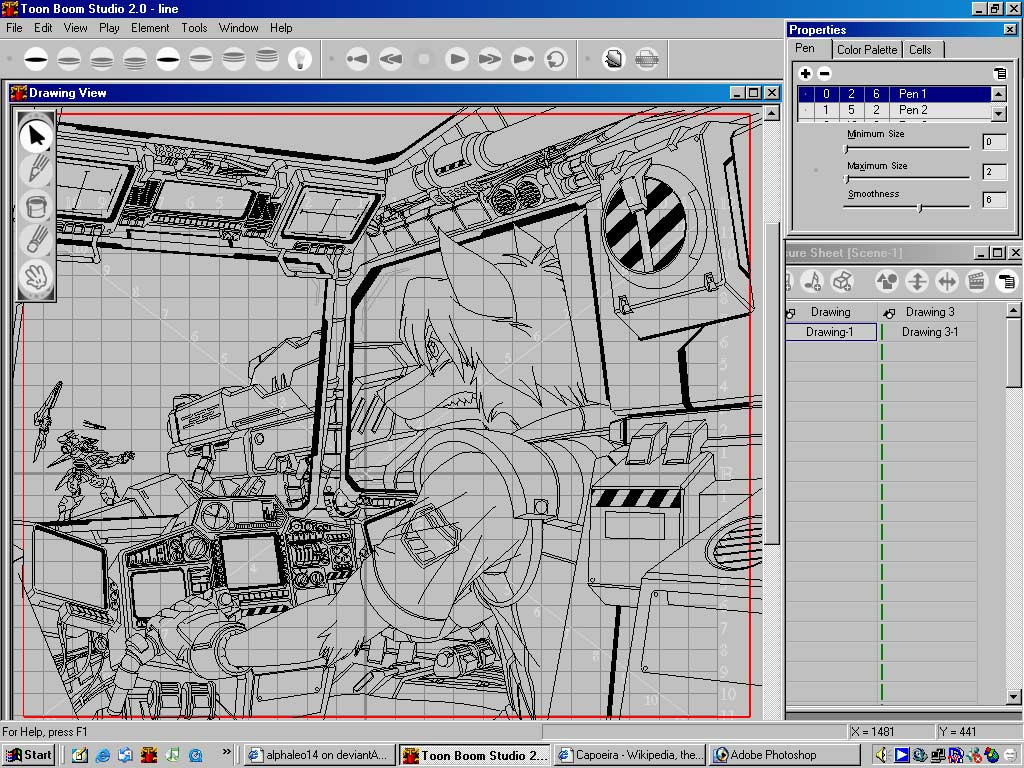Click the clapperboard scene icon
Viewport: 1024px width, 768px height.
(x=976, y=281)
